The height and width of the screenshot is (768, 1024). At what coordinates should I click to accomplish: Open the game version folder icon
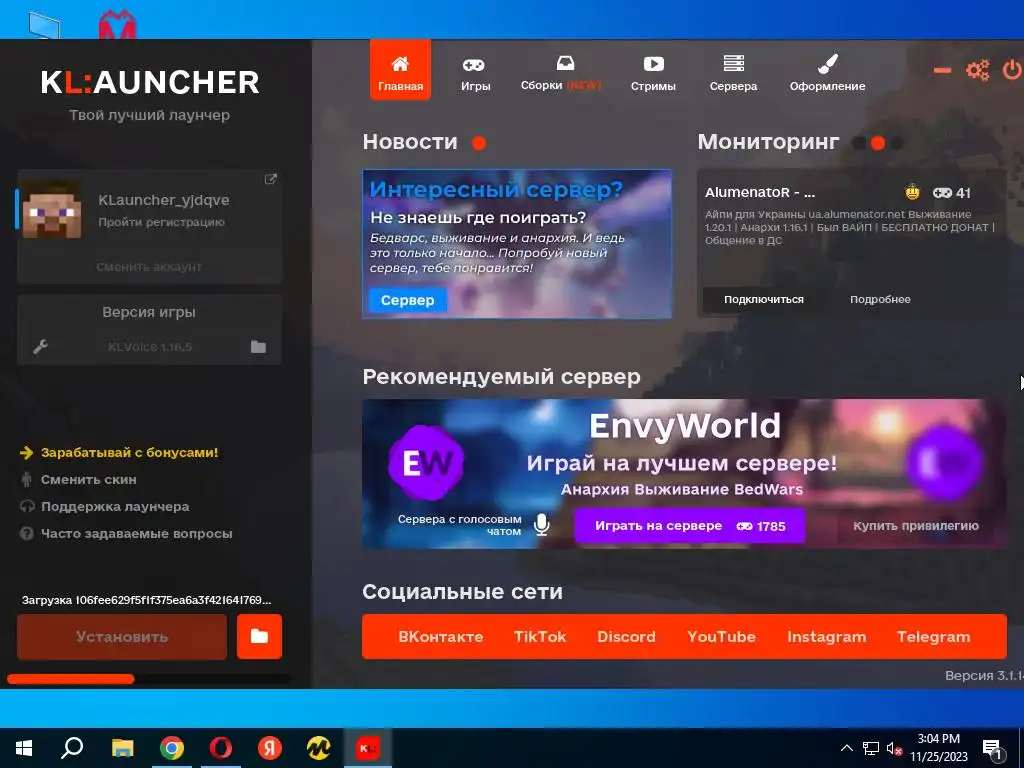tap(259, 347)
